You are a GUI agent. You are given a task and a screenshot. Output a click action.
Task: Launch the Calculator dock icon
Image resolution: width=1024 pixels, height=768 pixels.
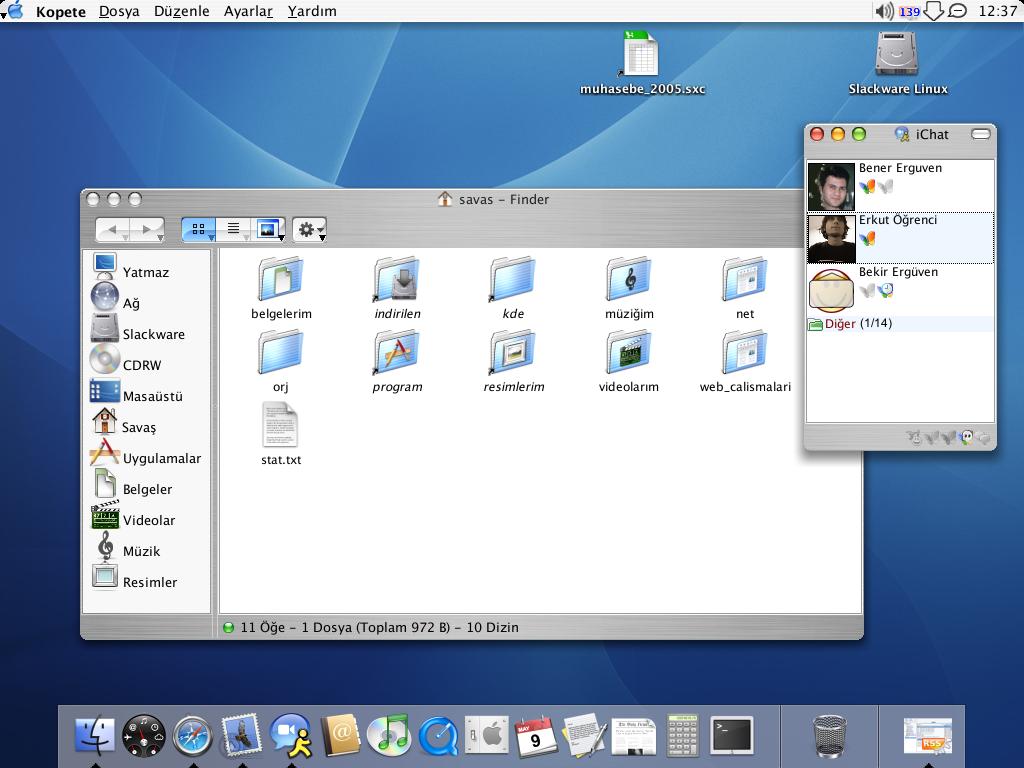click(683, 735)
